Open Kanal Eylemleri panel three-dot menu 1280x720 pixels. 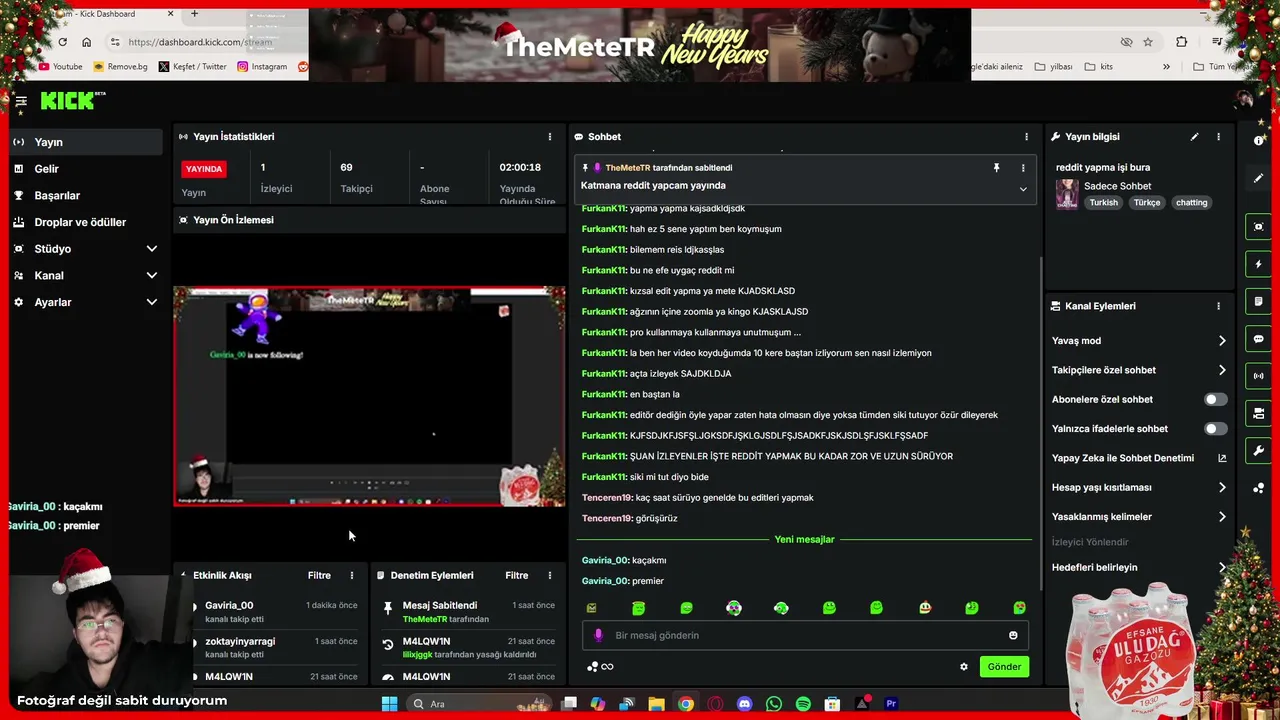point(1218,306)
